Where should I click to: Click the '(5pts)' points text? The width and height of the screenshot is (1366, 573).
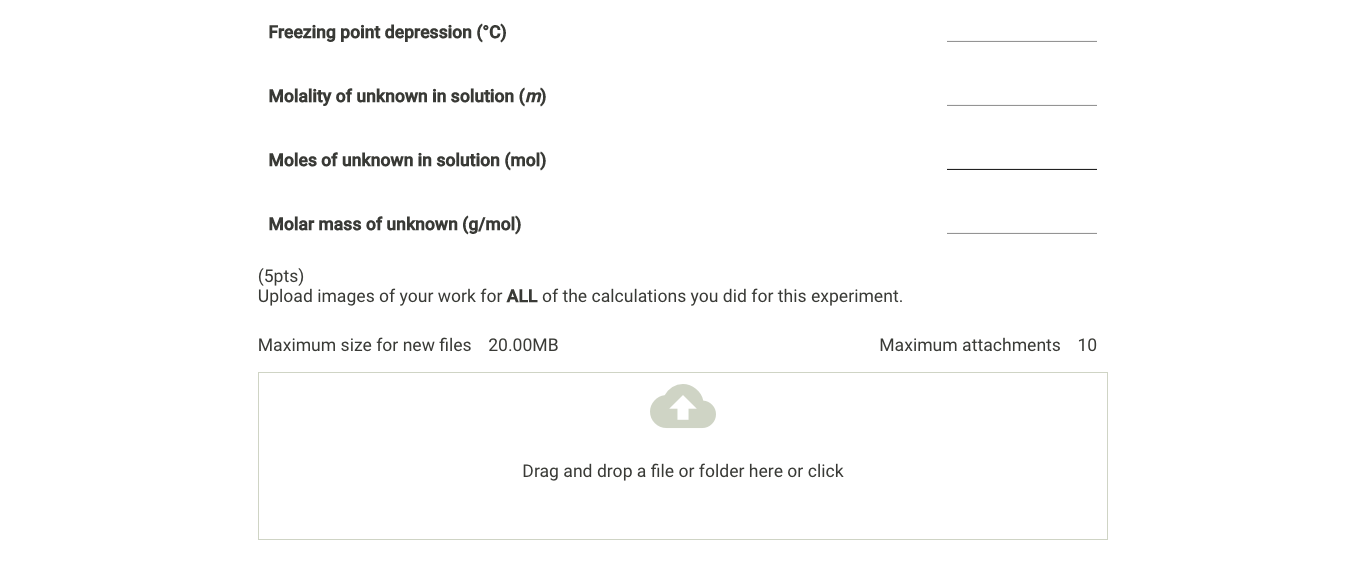click(281, 276)
